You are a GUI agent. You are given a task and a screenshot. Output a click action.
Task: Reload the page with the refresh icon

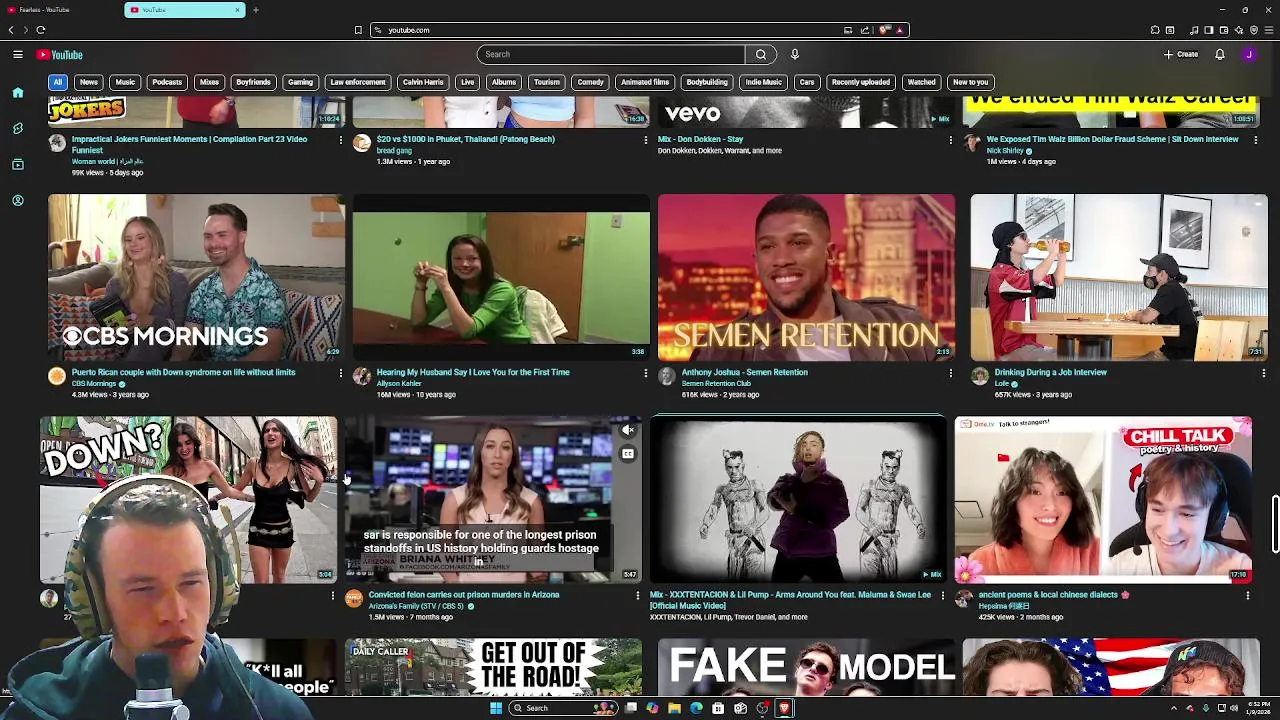pyautogui.click(x=41, y=30)
